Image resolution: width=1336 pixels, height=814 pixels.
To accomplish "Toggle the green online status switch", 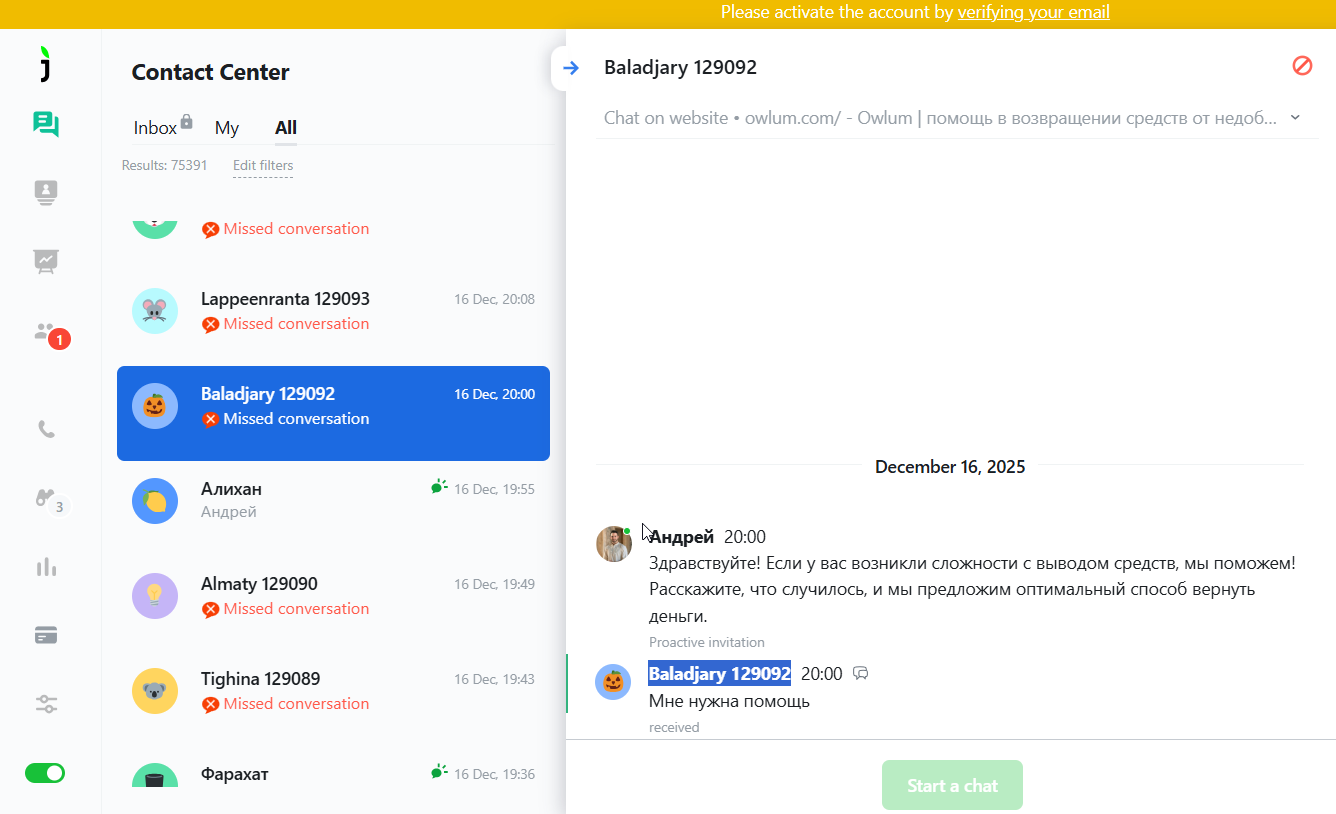I will click(x=45, y=773).
